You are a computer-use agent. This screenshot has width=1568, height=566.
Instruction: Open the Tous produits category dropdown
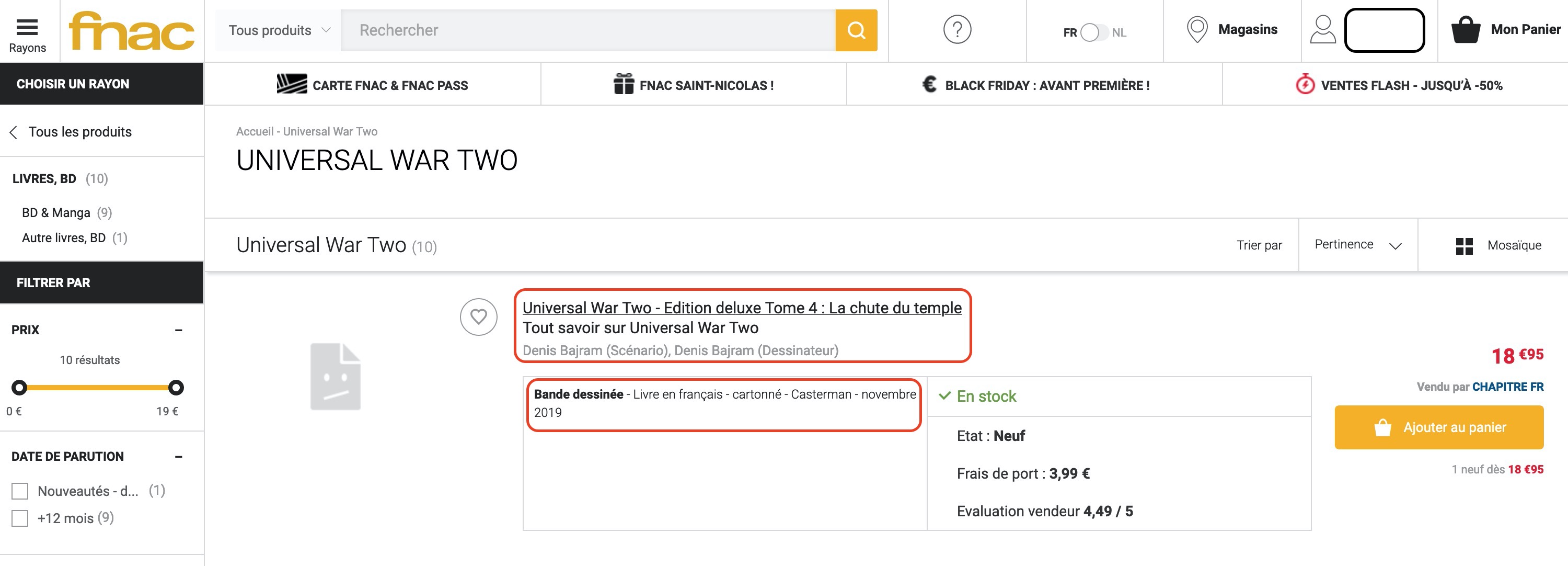coord(279,30)
